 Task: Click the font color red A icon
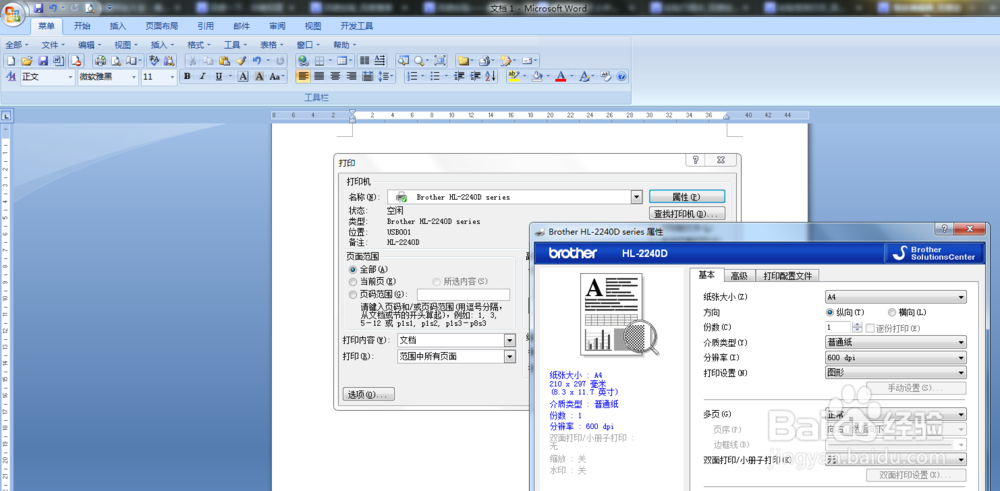[x=561, y=77]
